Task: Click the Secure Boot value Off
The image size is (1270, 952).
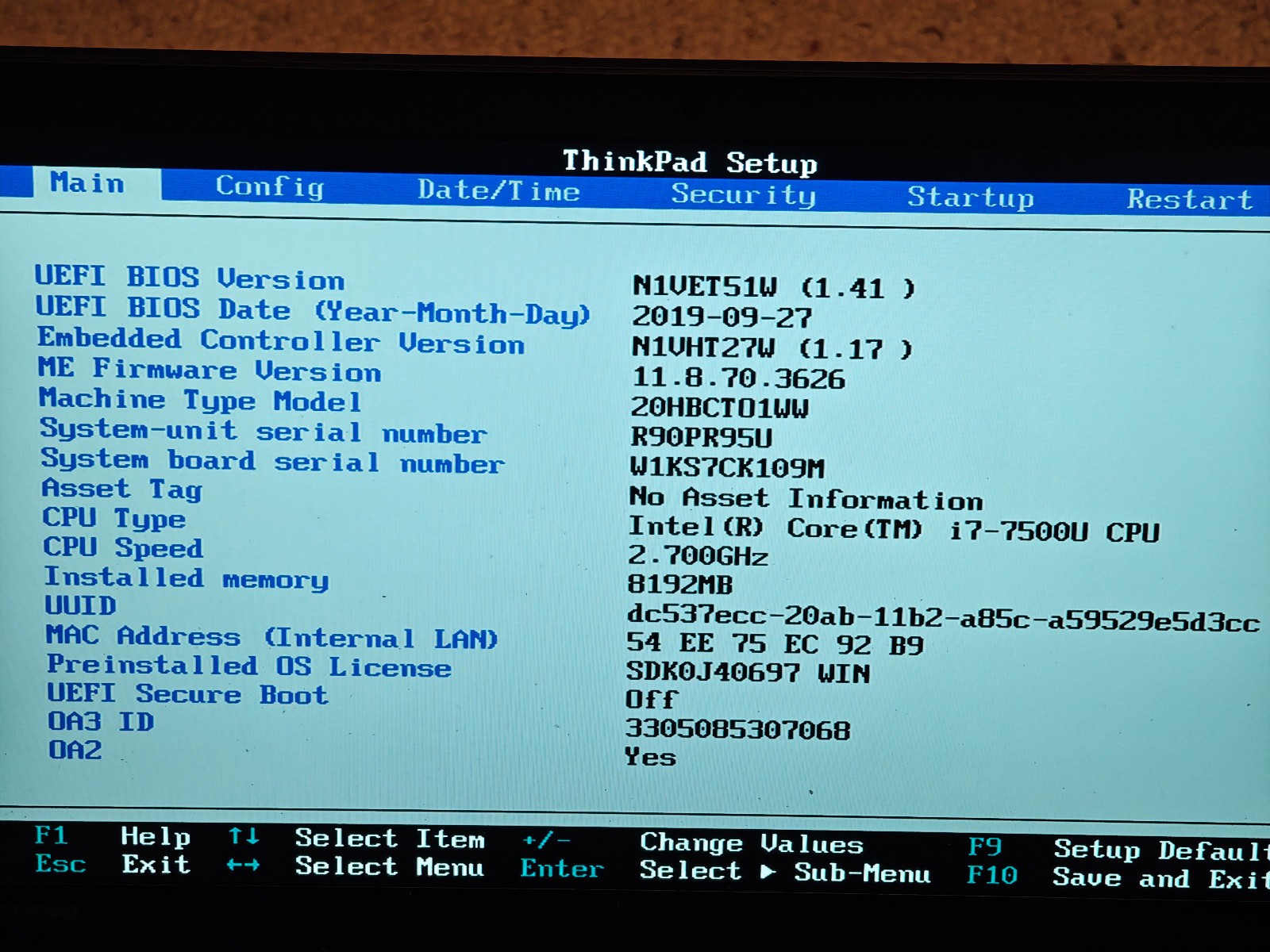Action: click(651, 700)
